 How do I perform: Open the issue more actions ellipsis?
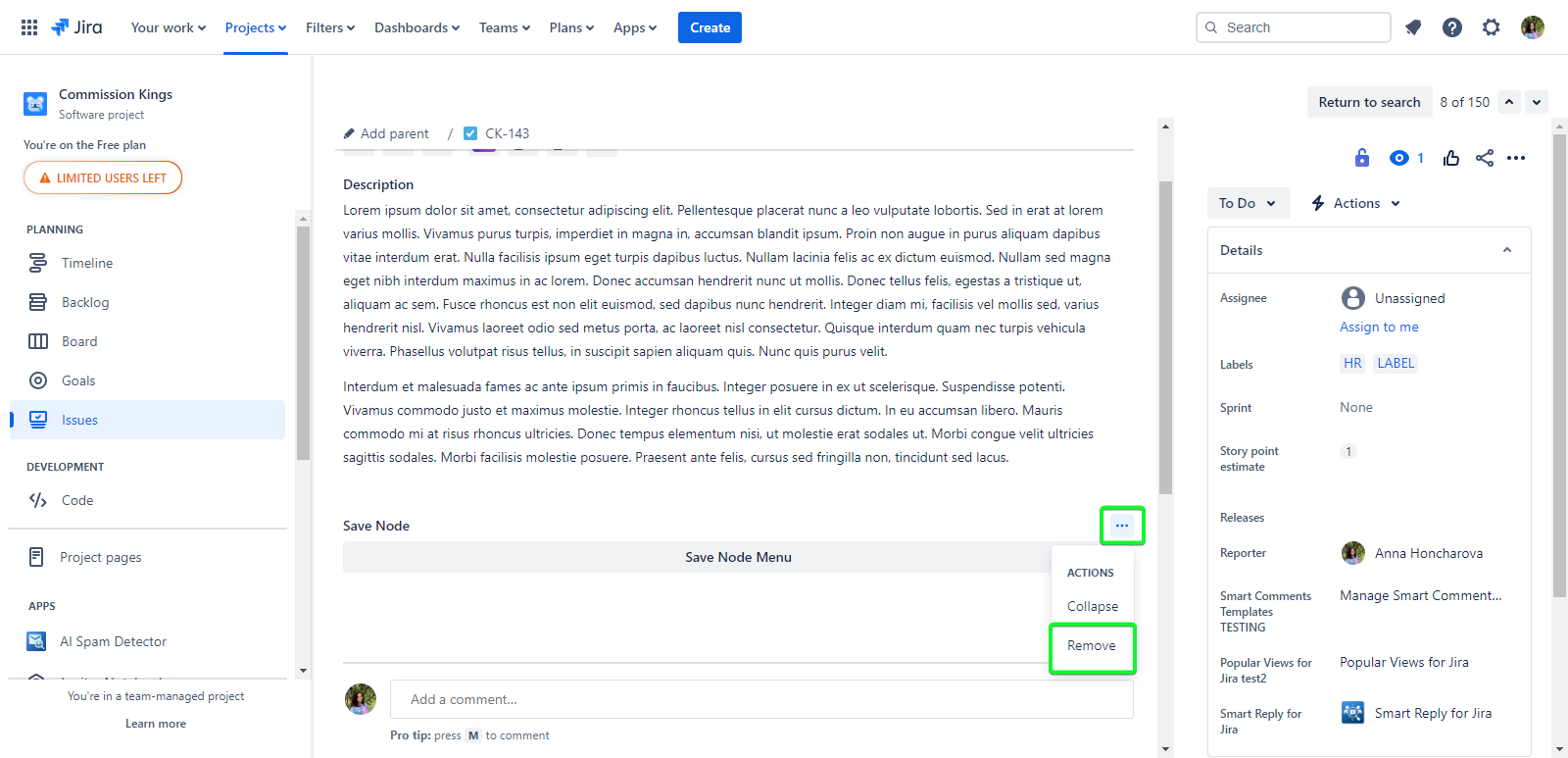click(x=1516, y=158)
